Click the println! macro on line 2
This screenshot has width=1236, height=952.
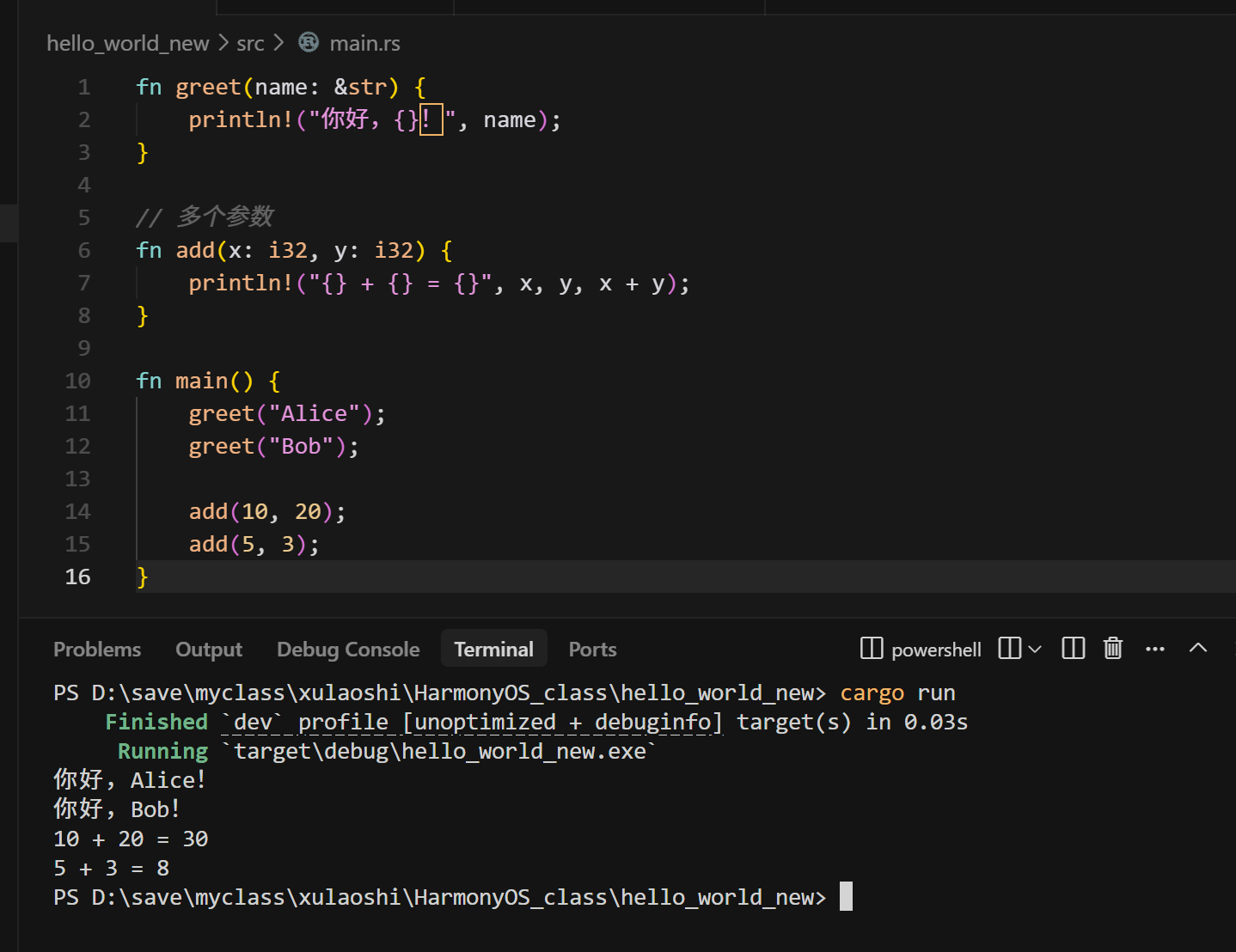[x=241, y=119]
